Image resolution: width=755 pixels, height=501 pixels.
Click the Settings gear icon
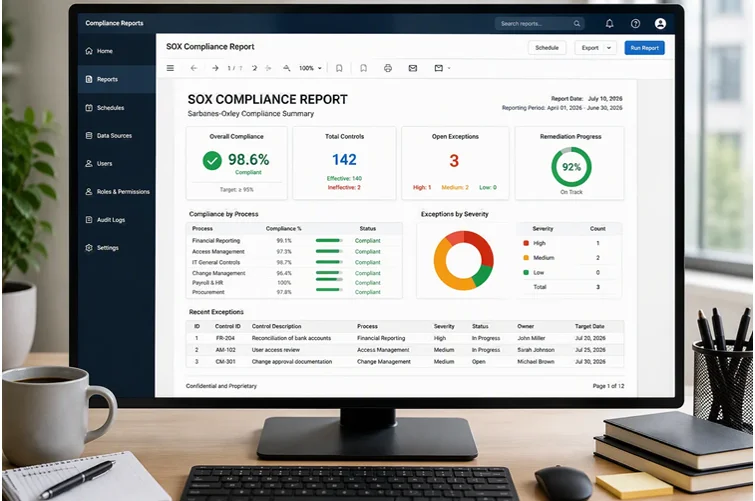coord(89,248)
